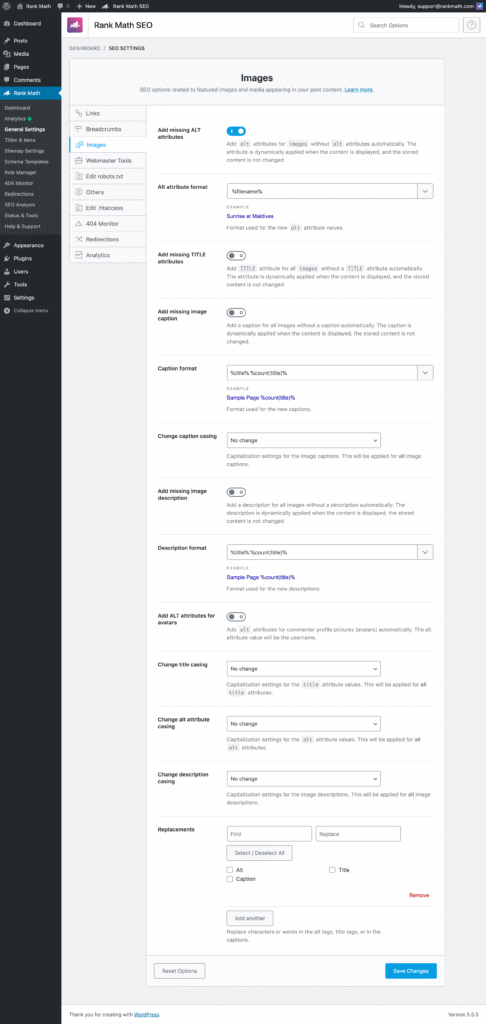This screenshot has height=1024, width=486.
Task: Click the Plugins plug icon
Action: click(7, 259)
